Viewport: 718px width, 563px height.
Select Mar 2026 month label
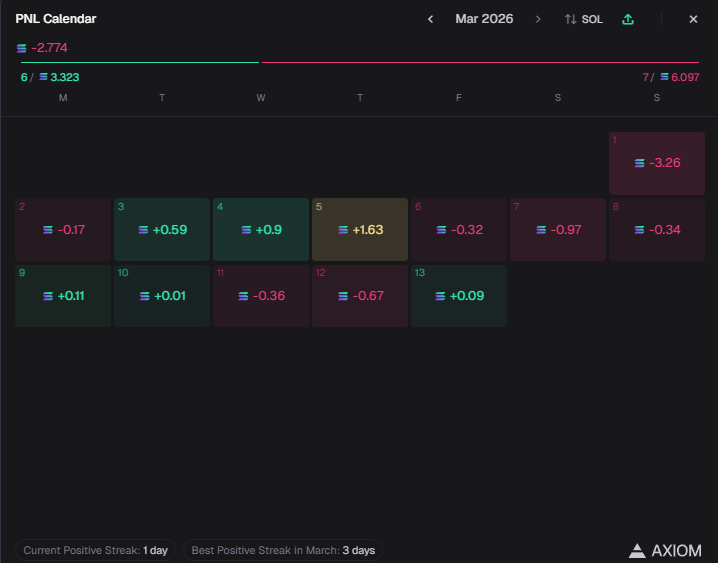click(x=484, y=19)
